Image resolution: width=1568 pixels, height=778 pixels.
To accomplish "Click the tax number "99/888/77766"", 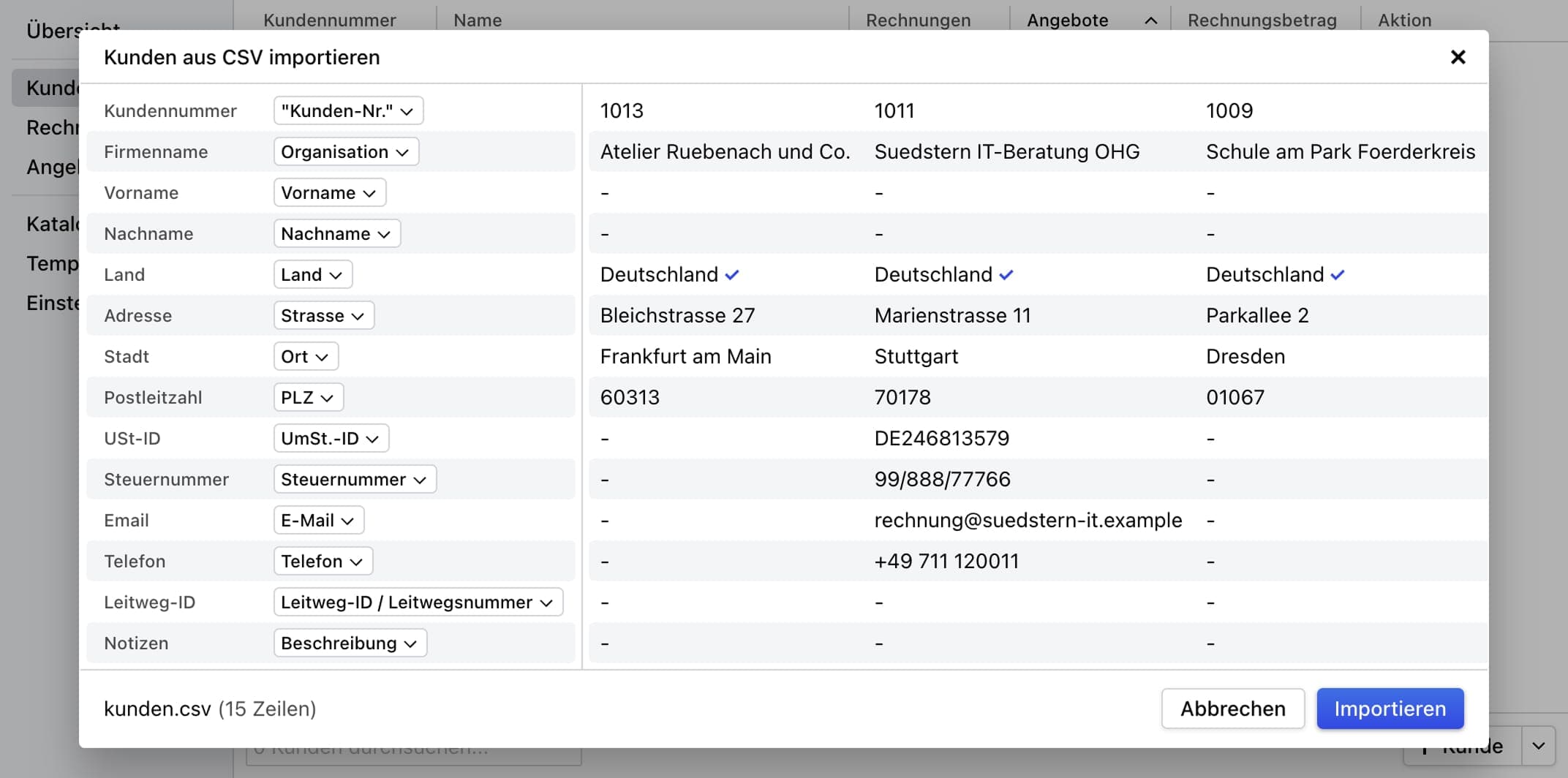I will [x=942, y=479].
